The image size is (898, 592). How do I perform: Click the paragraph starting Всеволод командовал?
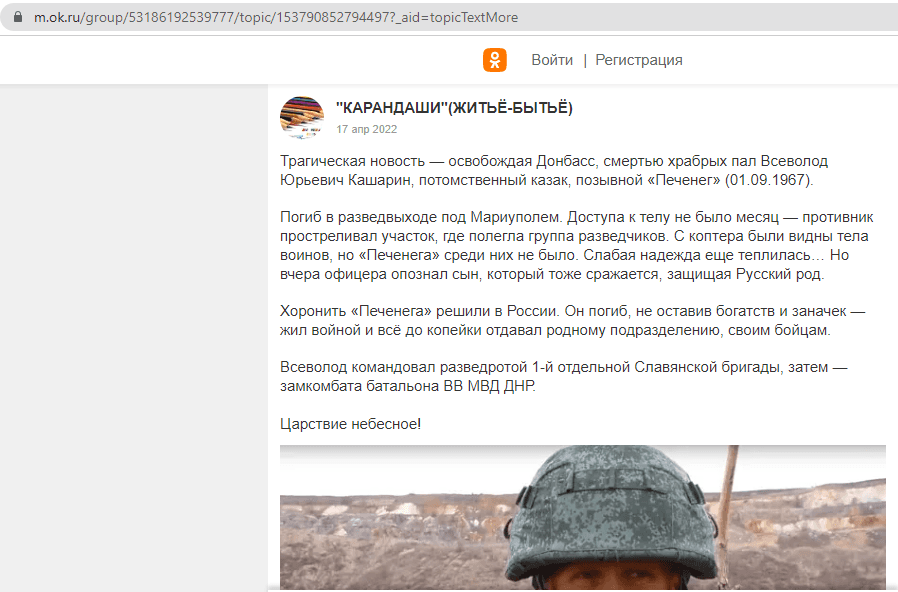(564, 377)
